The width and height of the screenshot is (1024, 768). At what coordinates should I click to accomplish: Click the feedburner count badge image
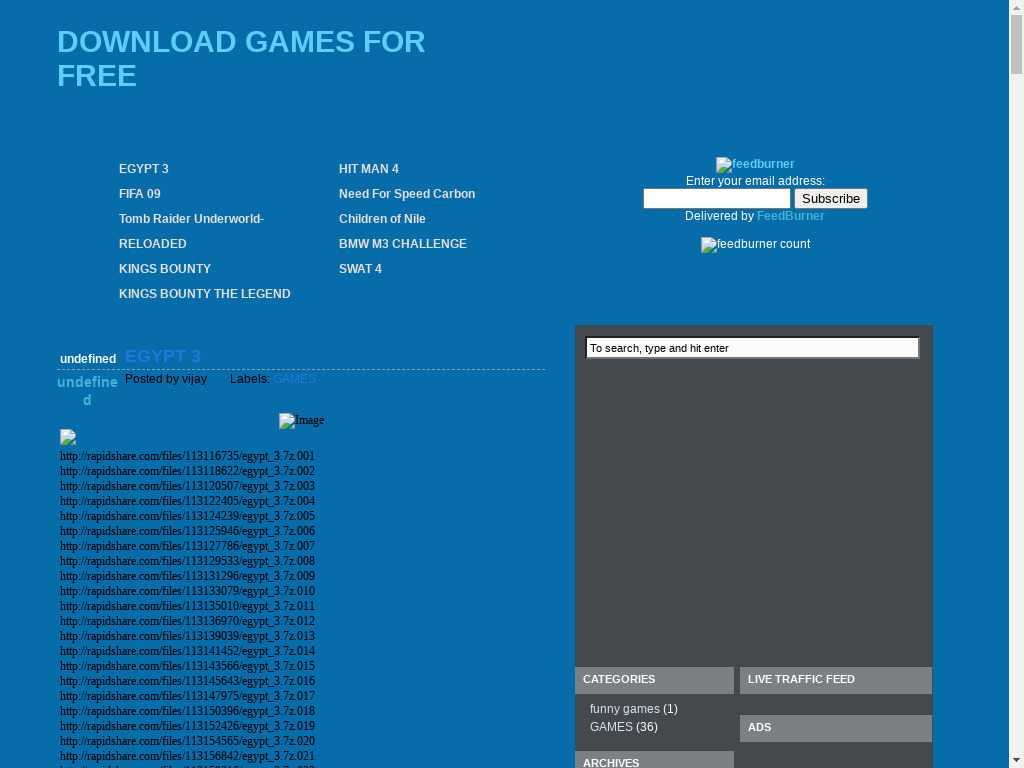[x=755, y=244]
